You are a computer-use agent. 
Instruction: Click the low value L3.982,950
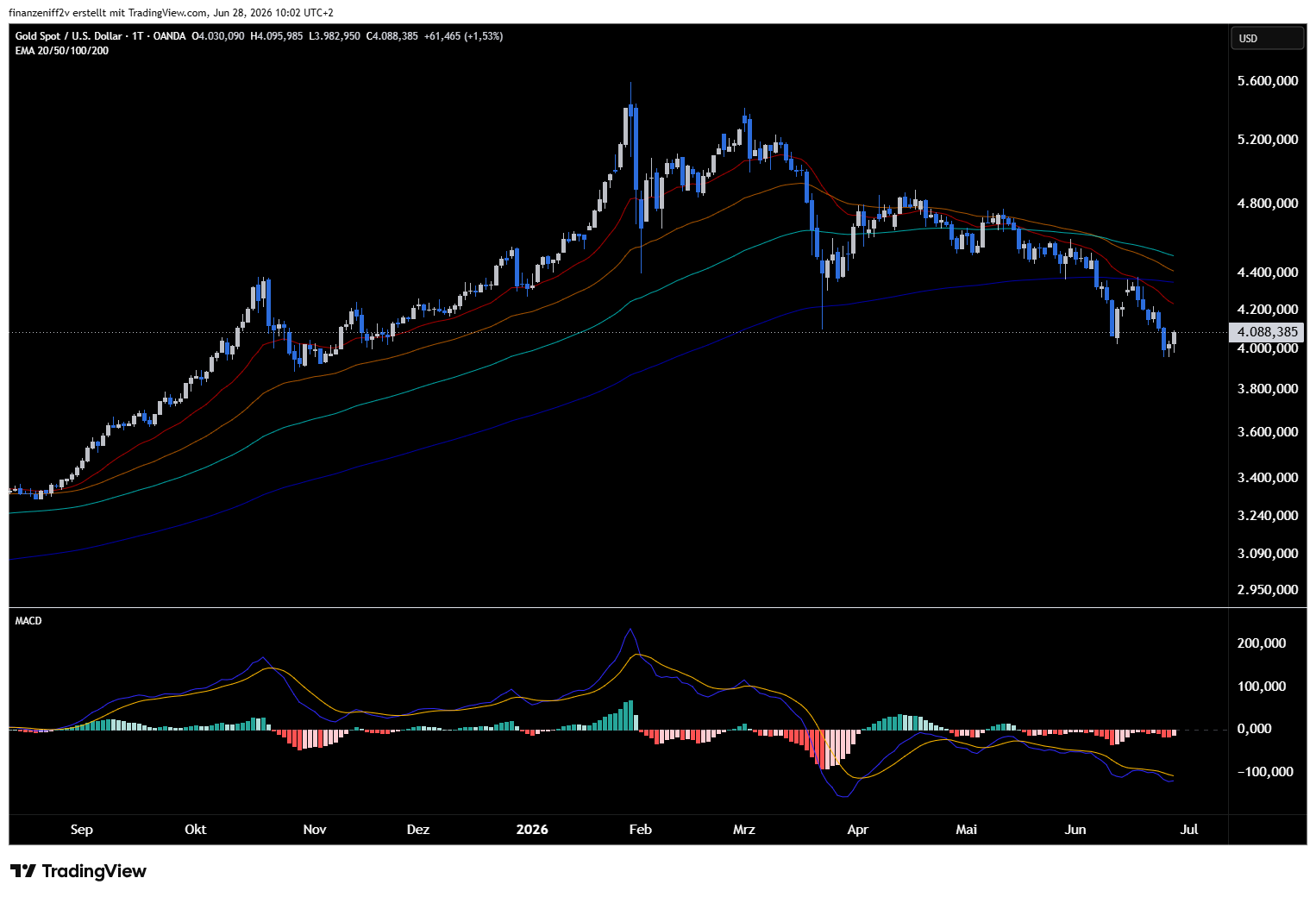(335, 36)
